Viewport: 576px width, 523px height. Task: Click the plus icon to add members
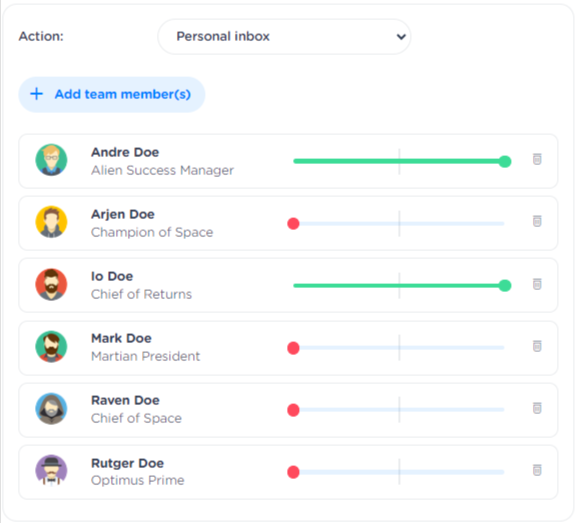click(x=36, y=94)
